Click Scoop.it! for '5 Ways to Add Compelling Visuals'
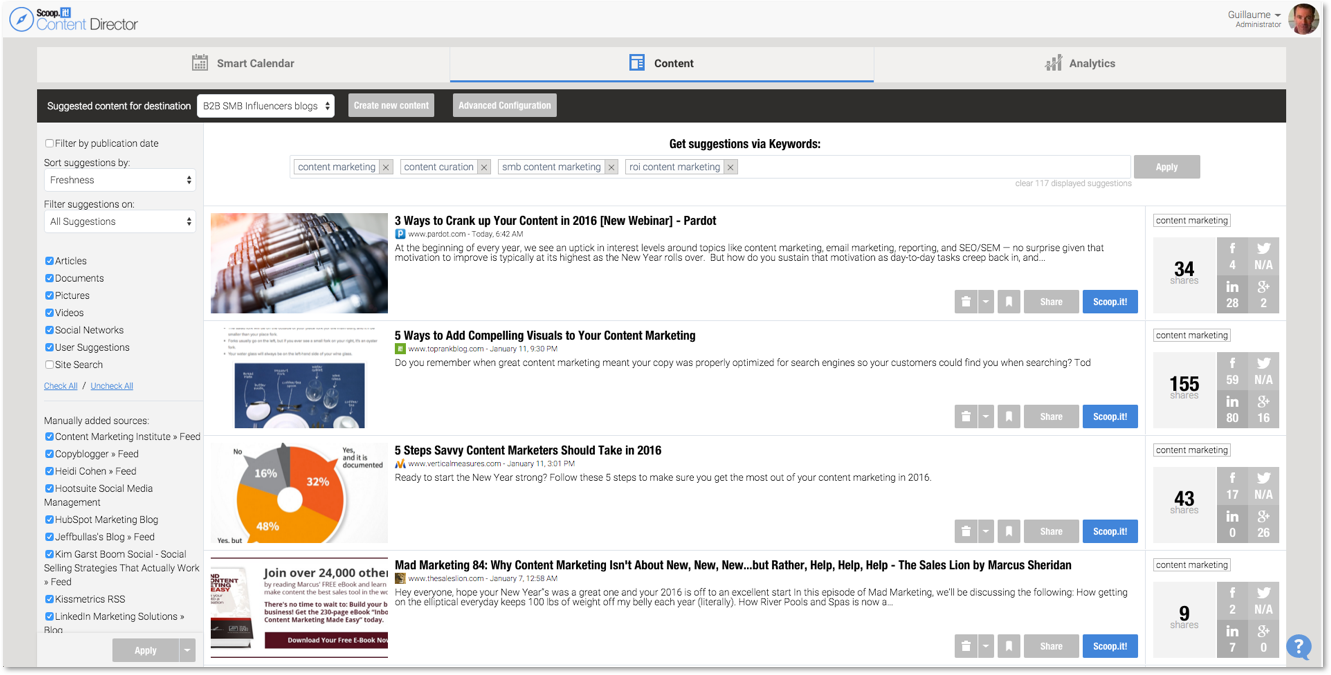 (1110, 417)
